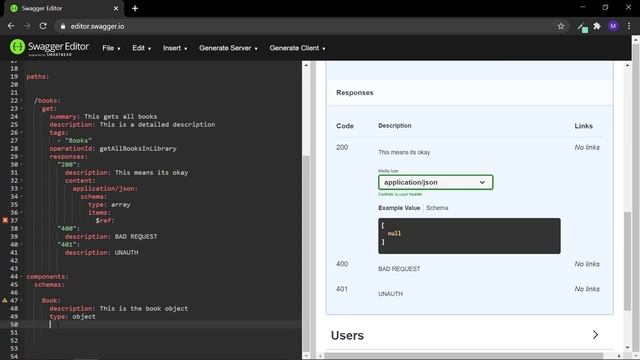Click the preview horizontal scrollbar
Viewport: 640px width, 360px height.
pyautogui.click(x=464, y=356)
